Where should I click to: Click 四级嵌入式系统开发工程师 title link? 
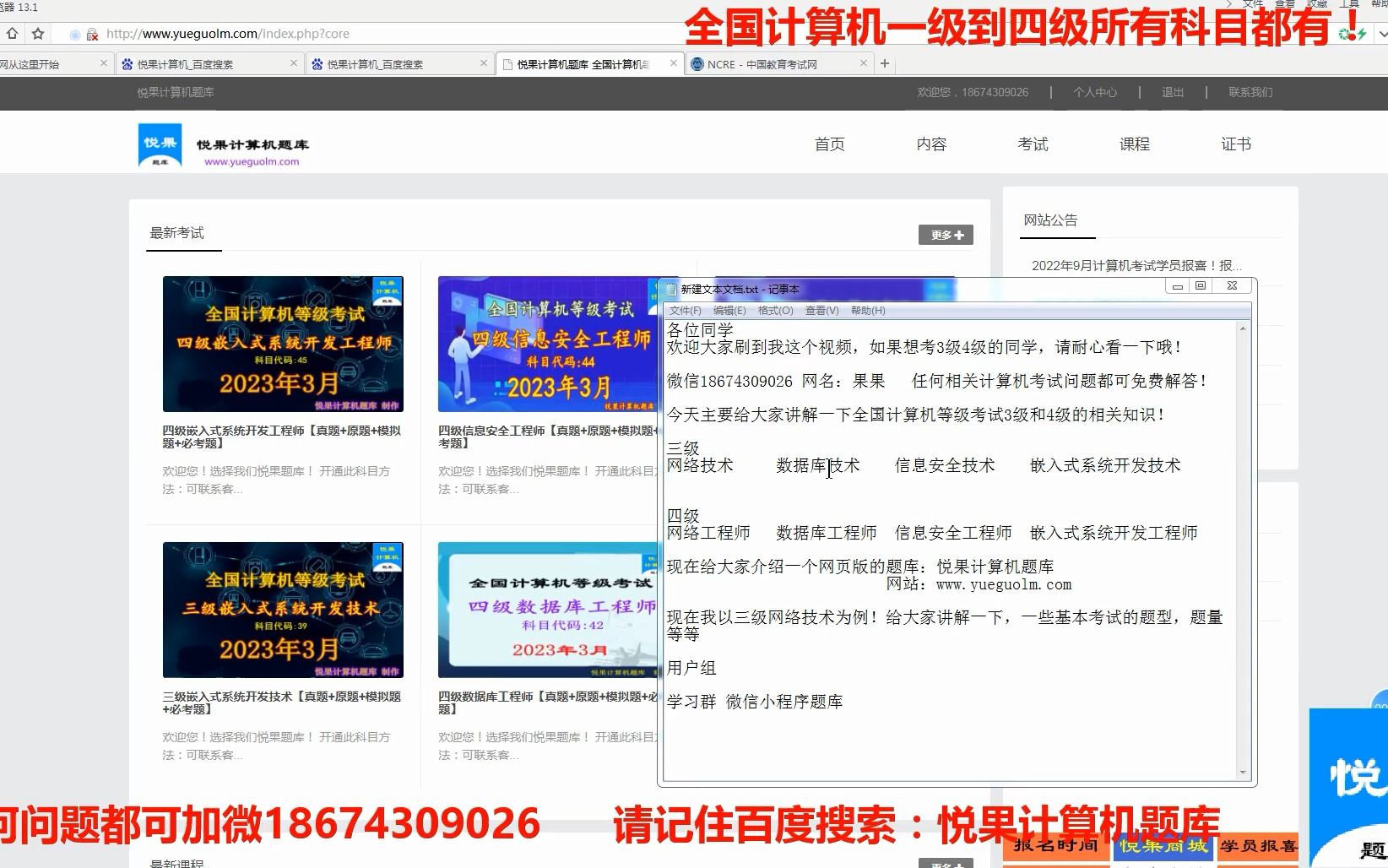pyautogui.click(x=282, y=437)
